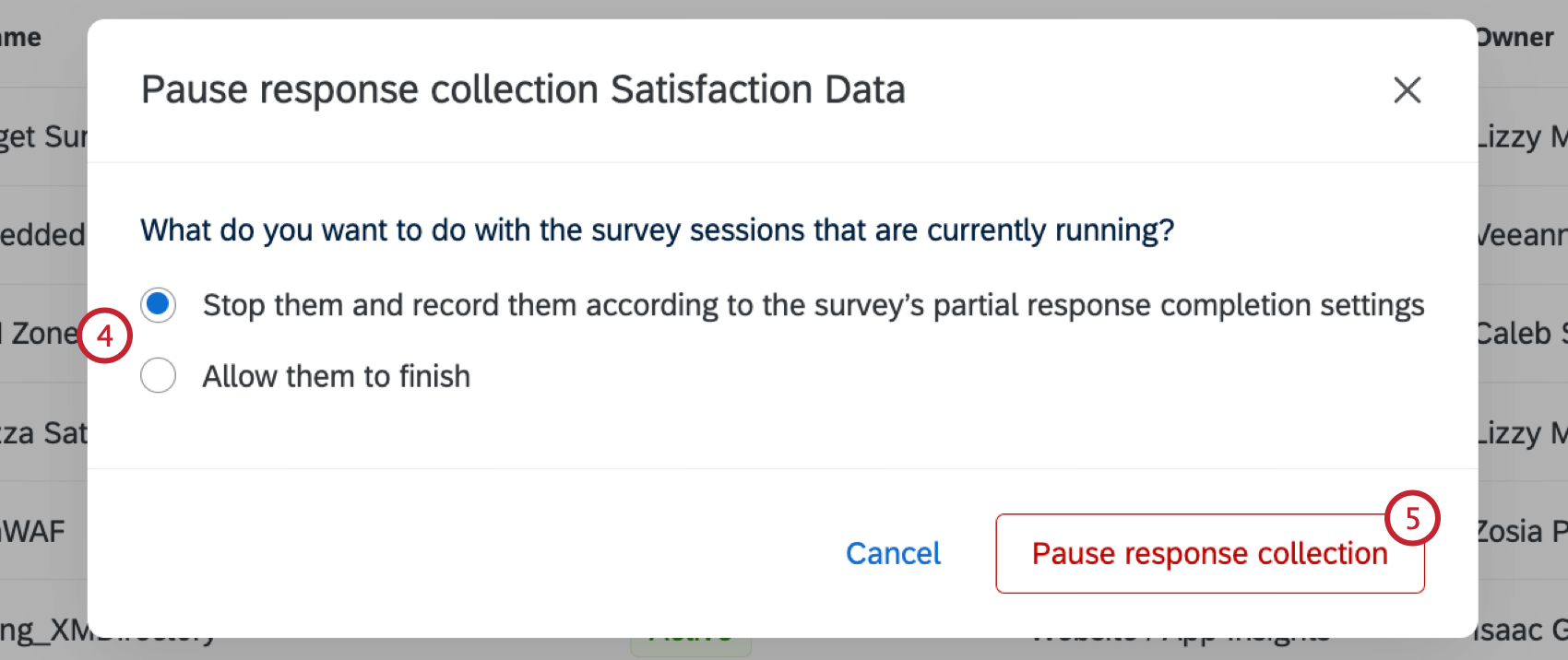Open the Satisfaction survey row beside Lizzy M
This screenshot has width=1568, height=660.
(42, 432)
